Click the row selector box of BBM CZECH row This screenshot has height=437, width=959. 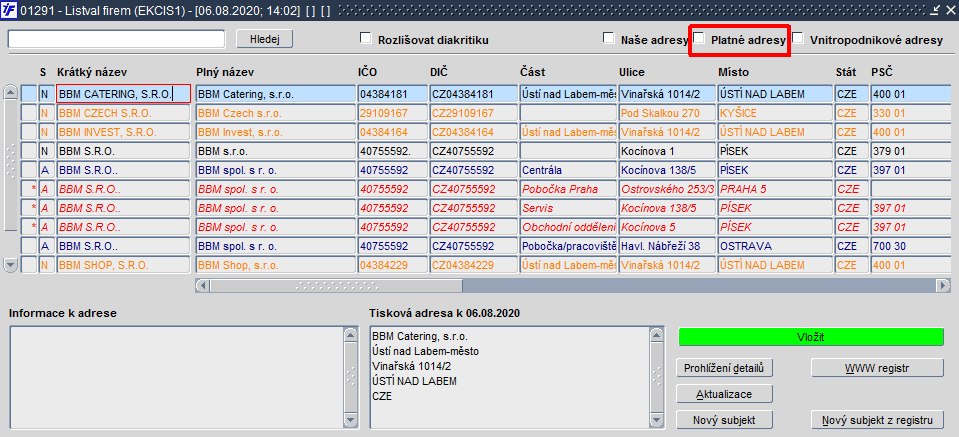pos(29,113)
